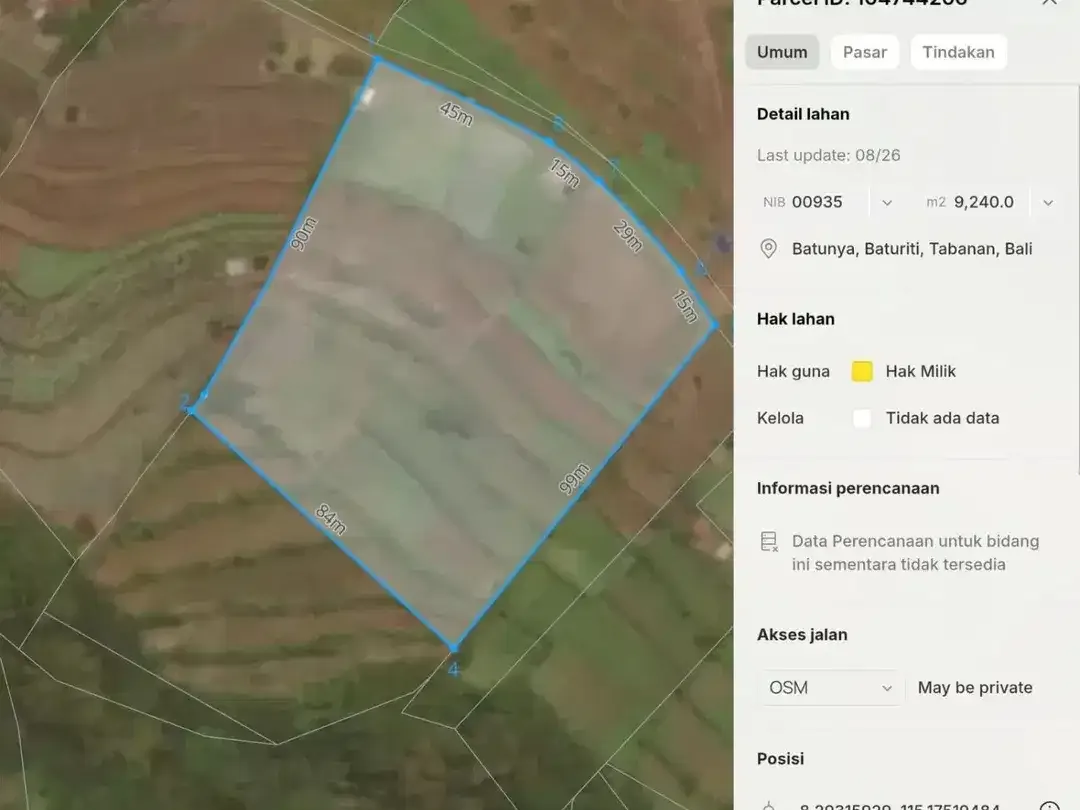Screen dimensions: 1080x810
Task: Open the OSM road access dropdown
Action: 831,687
